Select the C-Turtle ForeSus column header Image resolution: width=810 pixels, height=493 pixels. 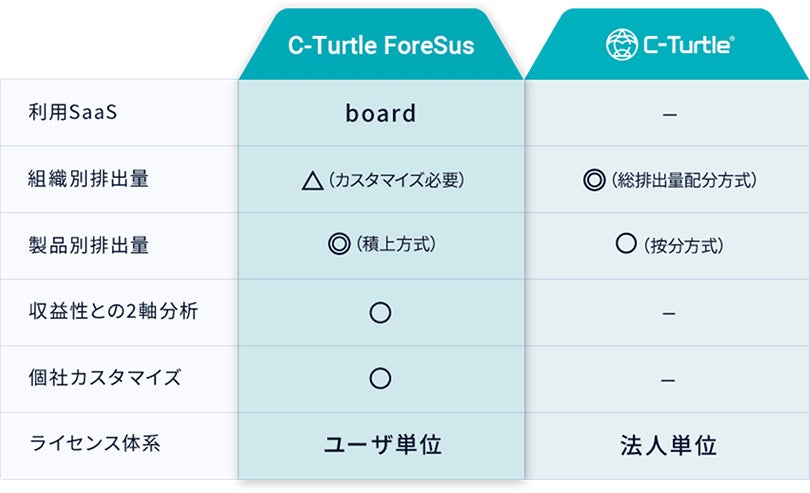point(380,45)
